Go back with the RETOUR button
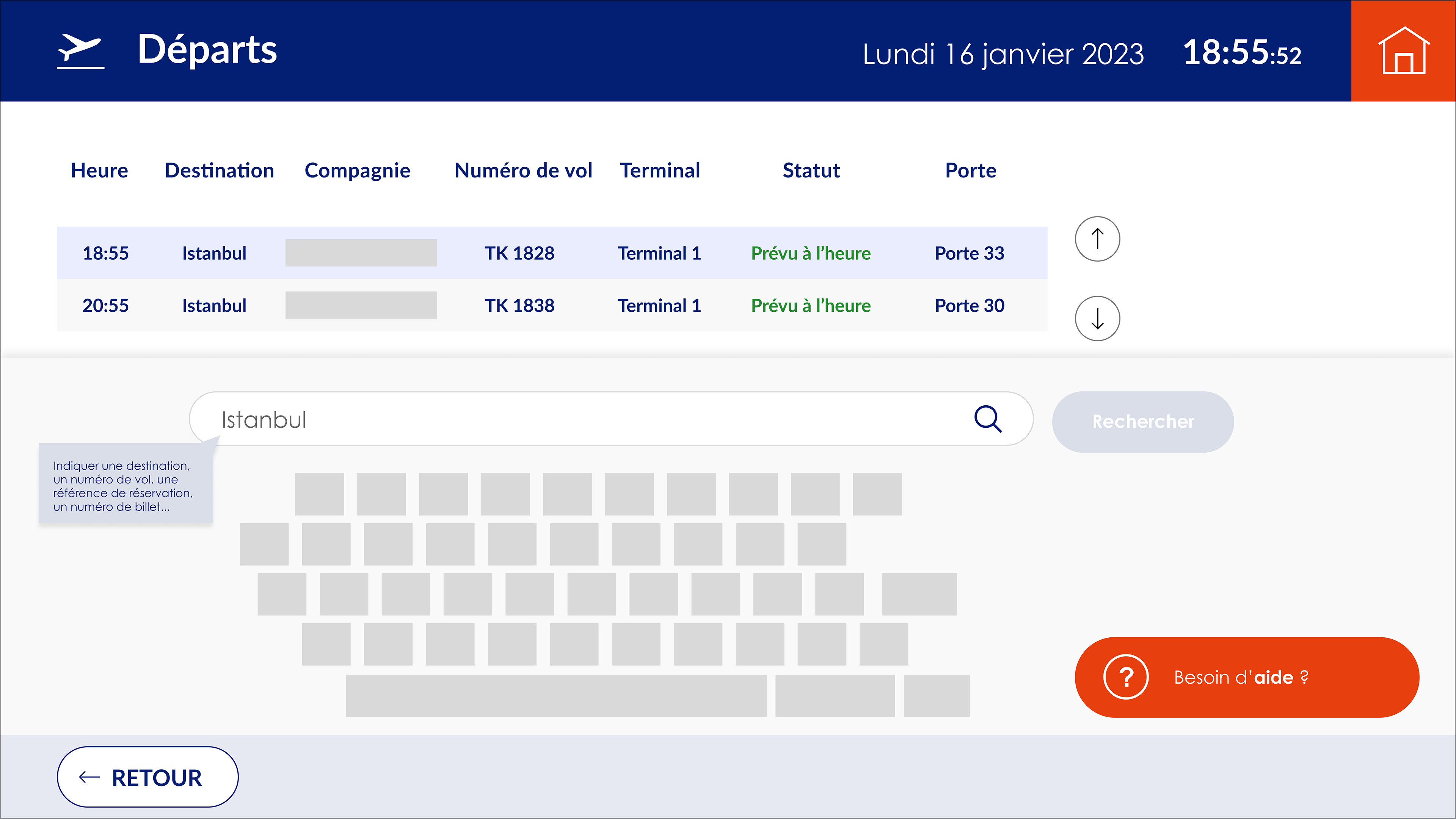Viewport: 1456px width, 819px height. point(147,777)
